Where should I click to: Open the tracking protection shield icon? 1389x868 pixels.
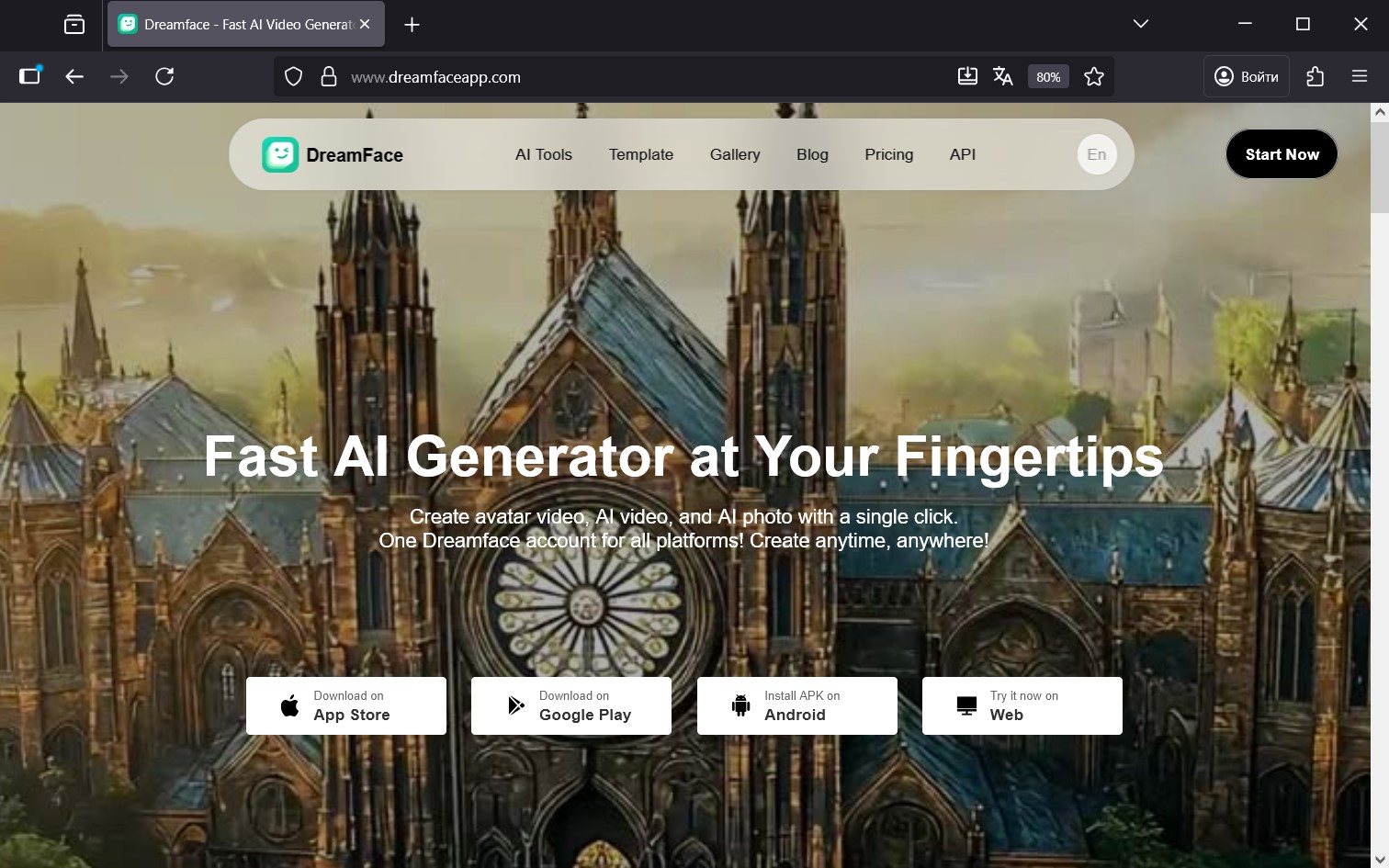point(293,77)
